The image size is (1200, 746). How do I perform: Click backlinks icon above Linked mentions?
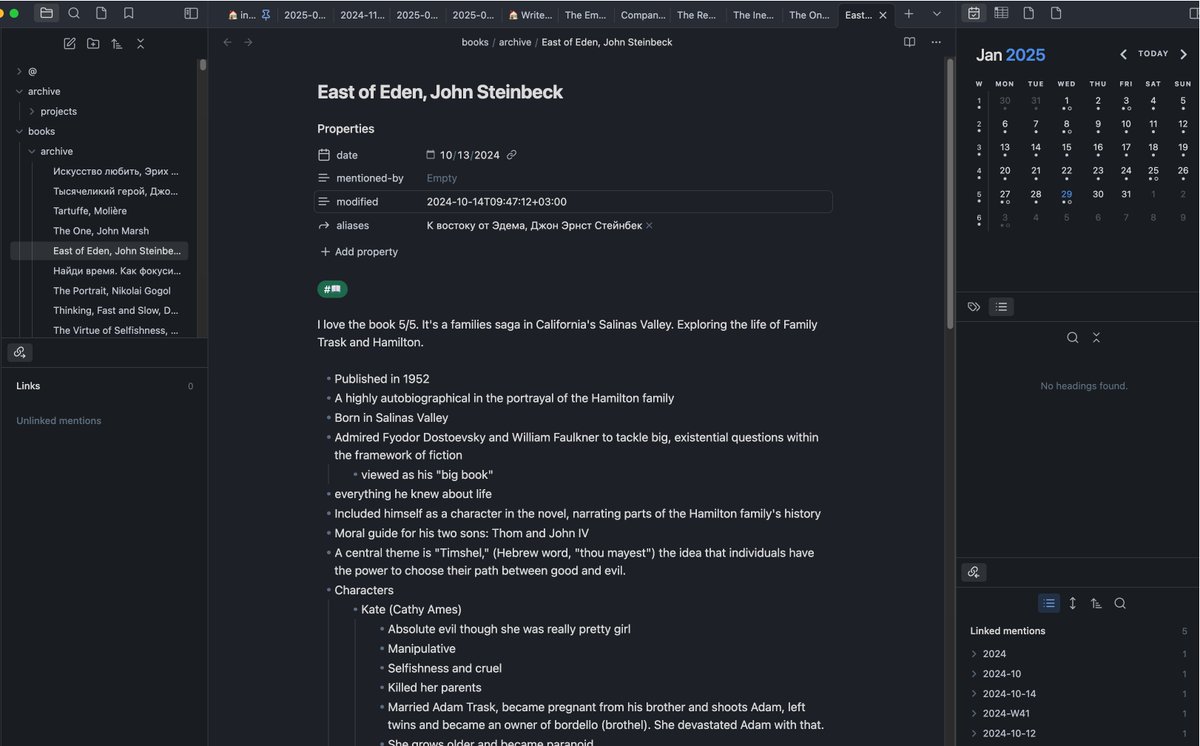coord(973,572)
